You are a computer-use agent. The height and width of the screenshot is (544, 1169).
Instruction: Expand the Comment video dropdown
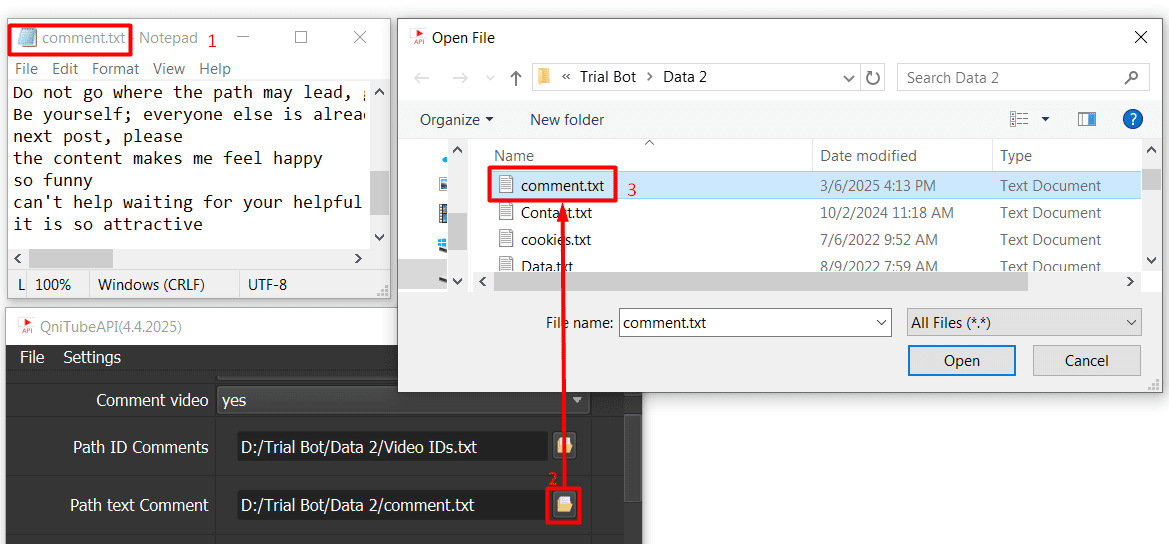pyautogui.click(x=576, y=400)
